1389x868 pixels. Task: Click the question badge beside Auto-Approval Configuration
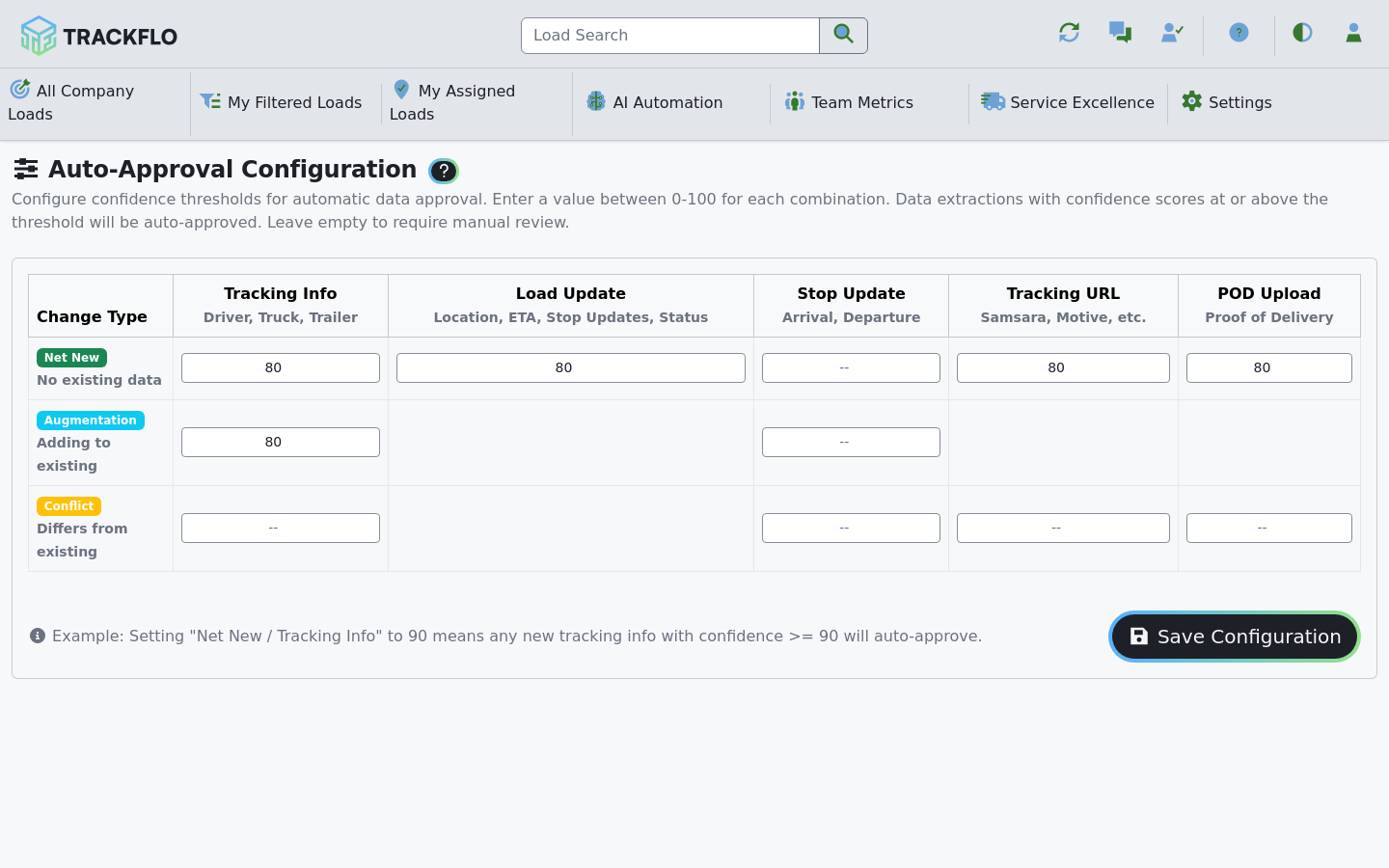pos(444,171)
